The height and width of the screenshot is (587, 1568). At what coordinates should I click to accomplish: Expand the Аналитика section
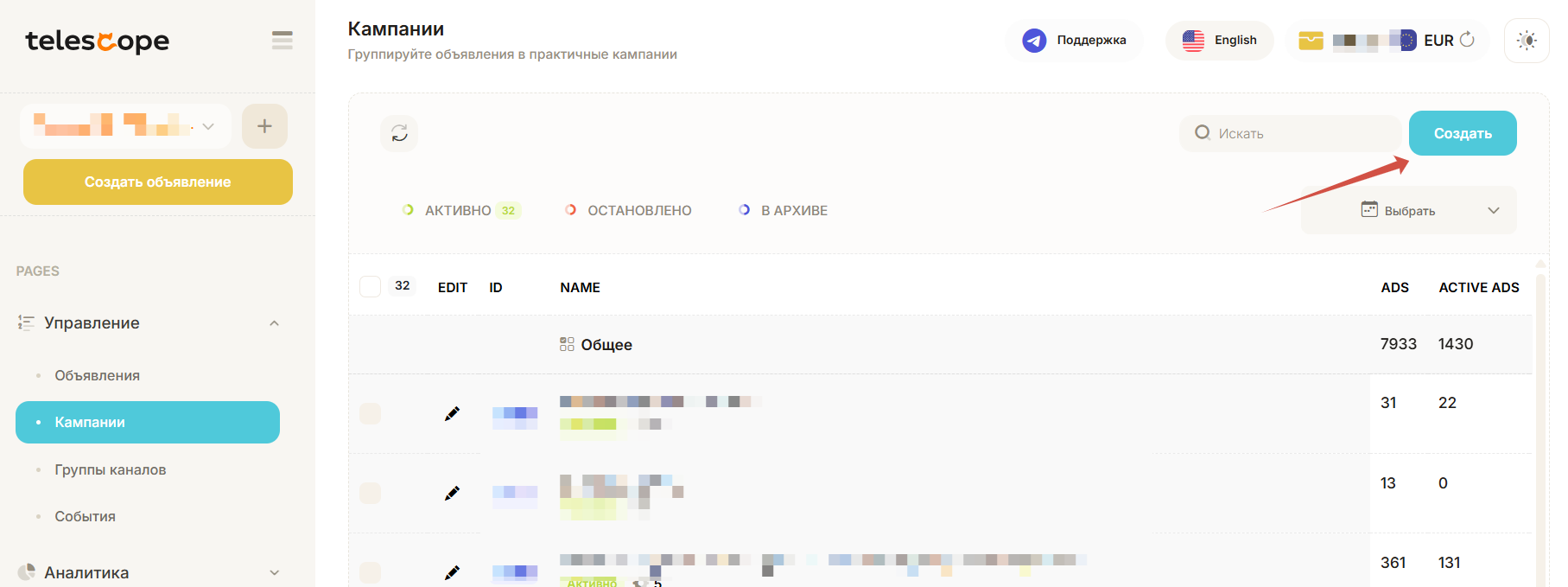pyautogui.click(x=274, y=572)
